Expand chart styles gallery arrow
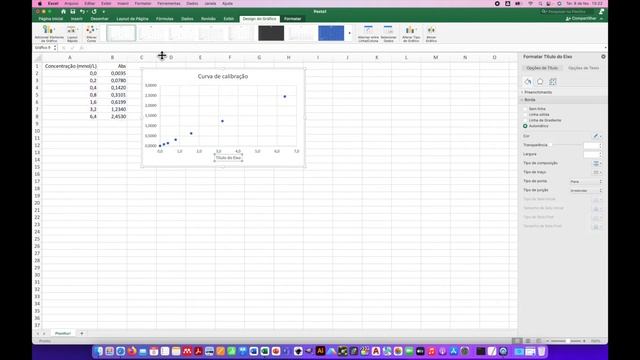This screenshot has width=640, height=360. pyautogui.click(x=349, y=33)
